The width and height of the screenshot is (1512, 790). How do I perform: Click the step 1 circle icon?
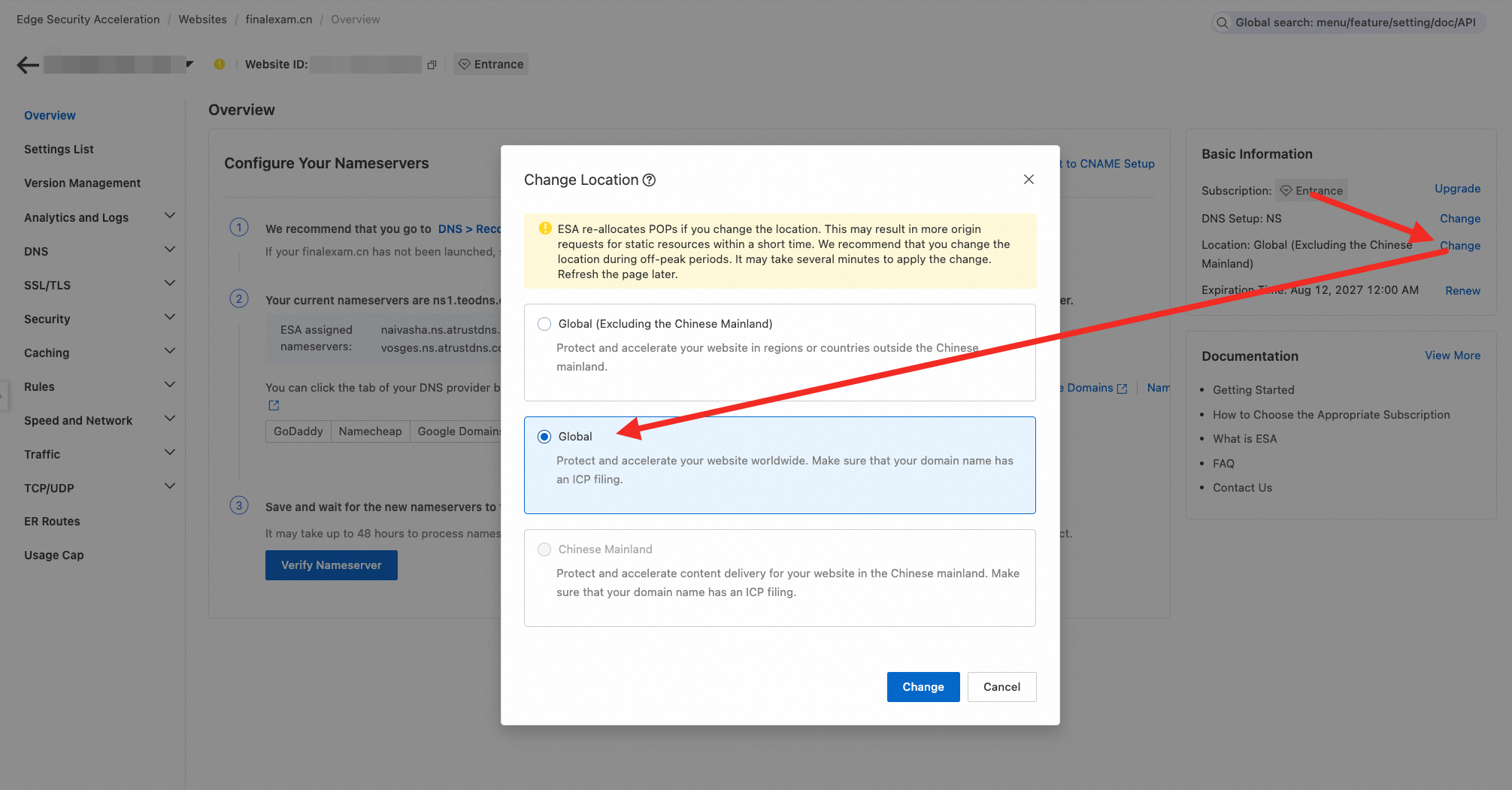pos(239,227)
